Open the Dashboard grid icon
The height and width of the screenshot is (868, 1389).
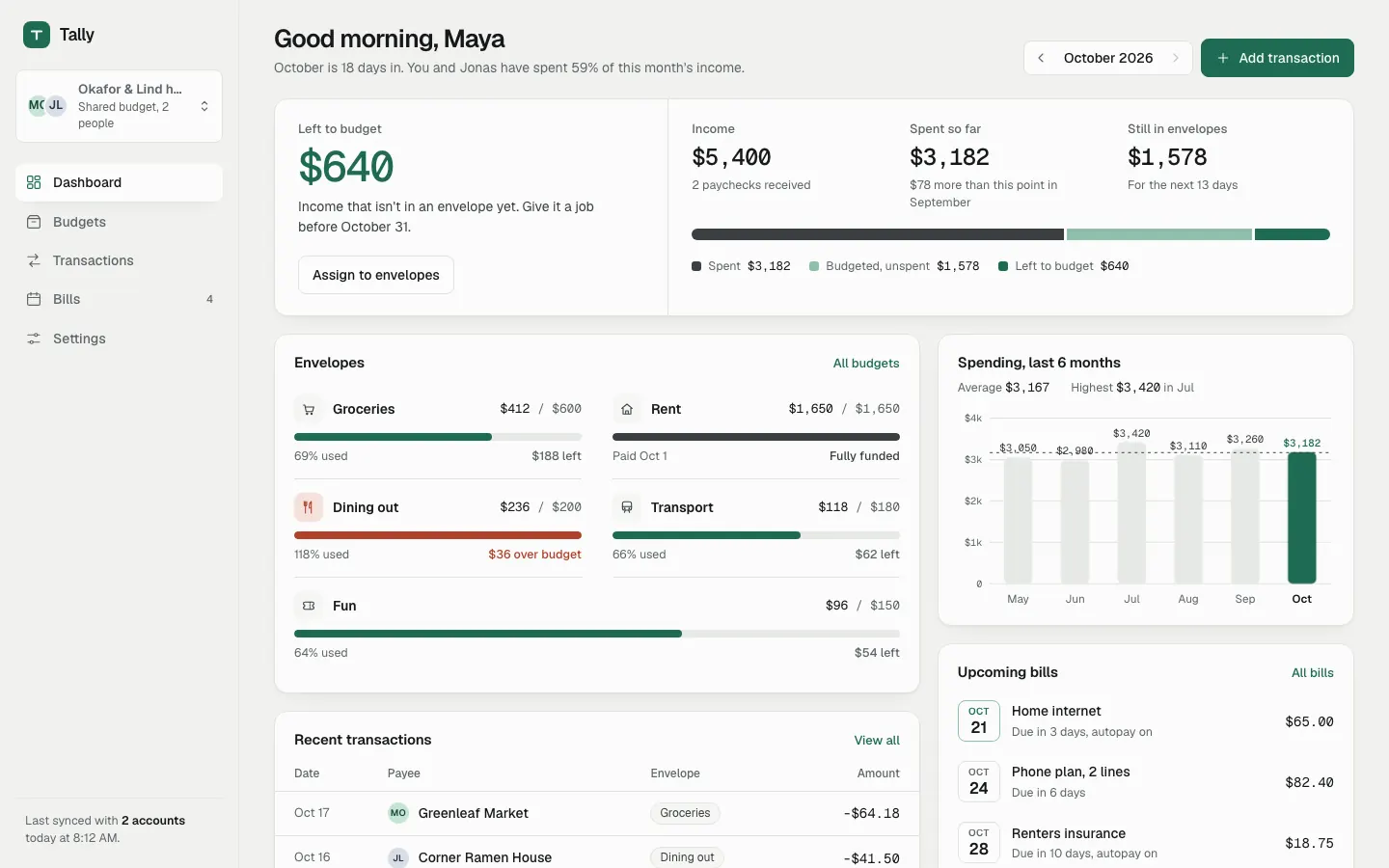[x=34, y=182]
